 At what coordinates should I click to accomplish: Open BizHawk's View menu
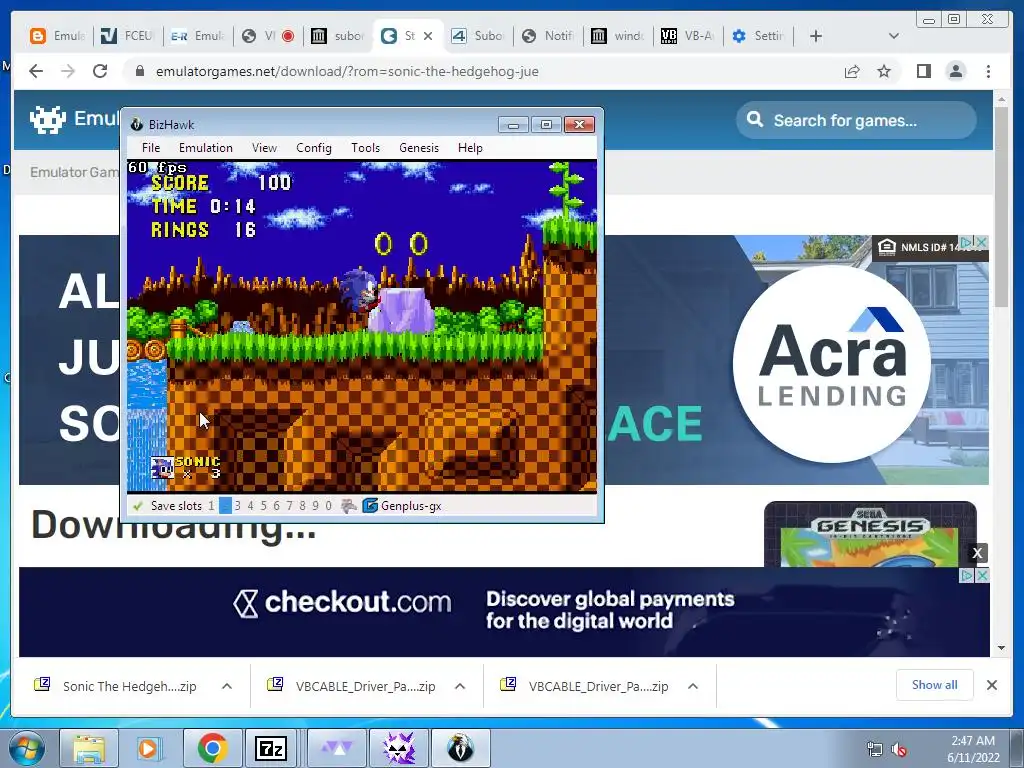pos(264,148)
